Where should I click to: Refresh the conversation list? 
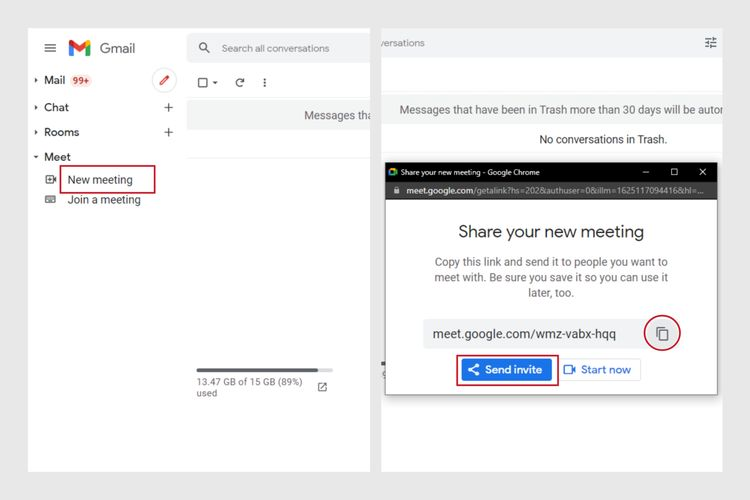point(240,82)
